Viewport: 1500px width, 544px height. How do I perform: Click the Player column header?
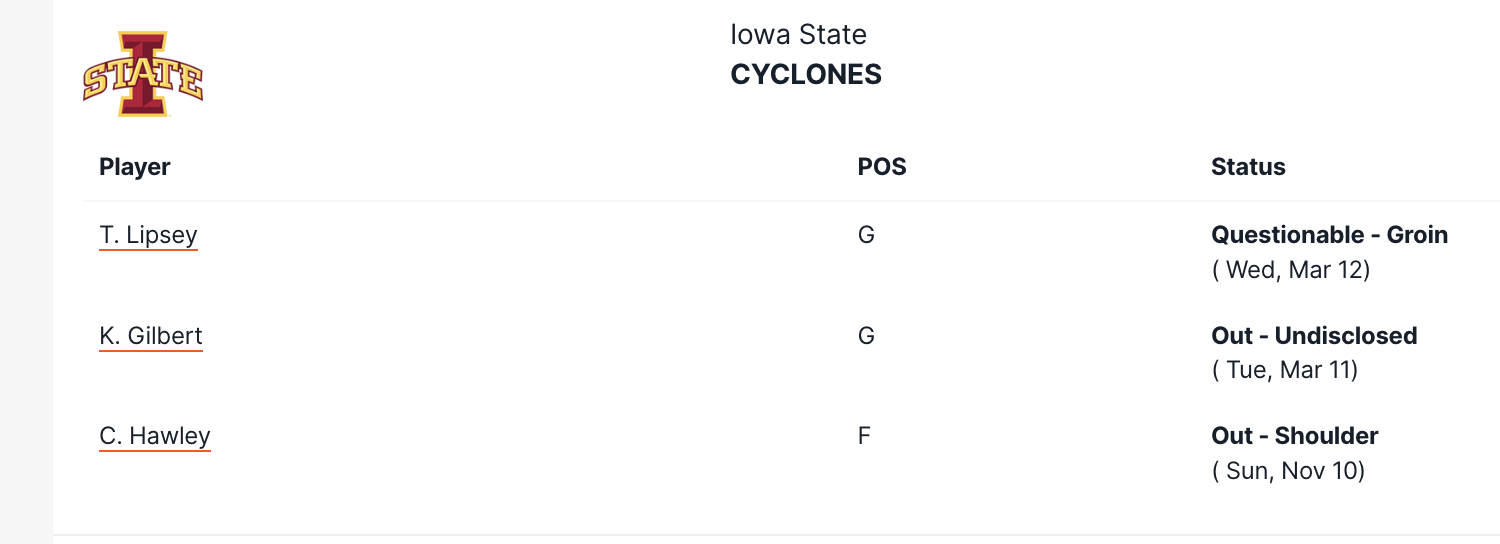click(x=135, y=166)
